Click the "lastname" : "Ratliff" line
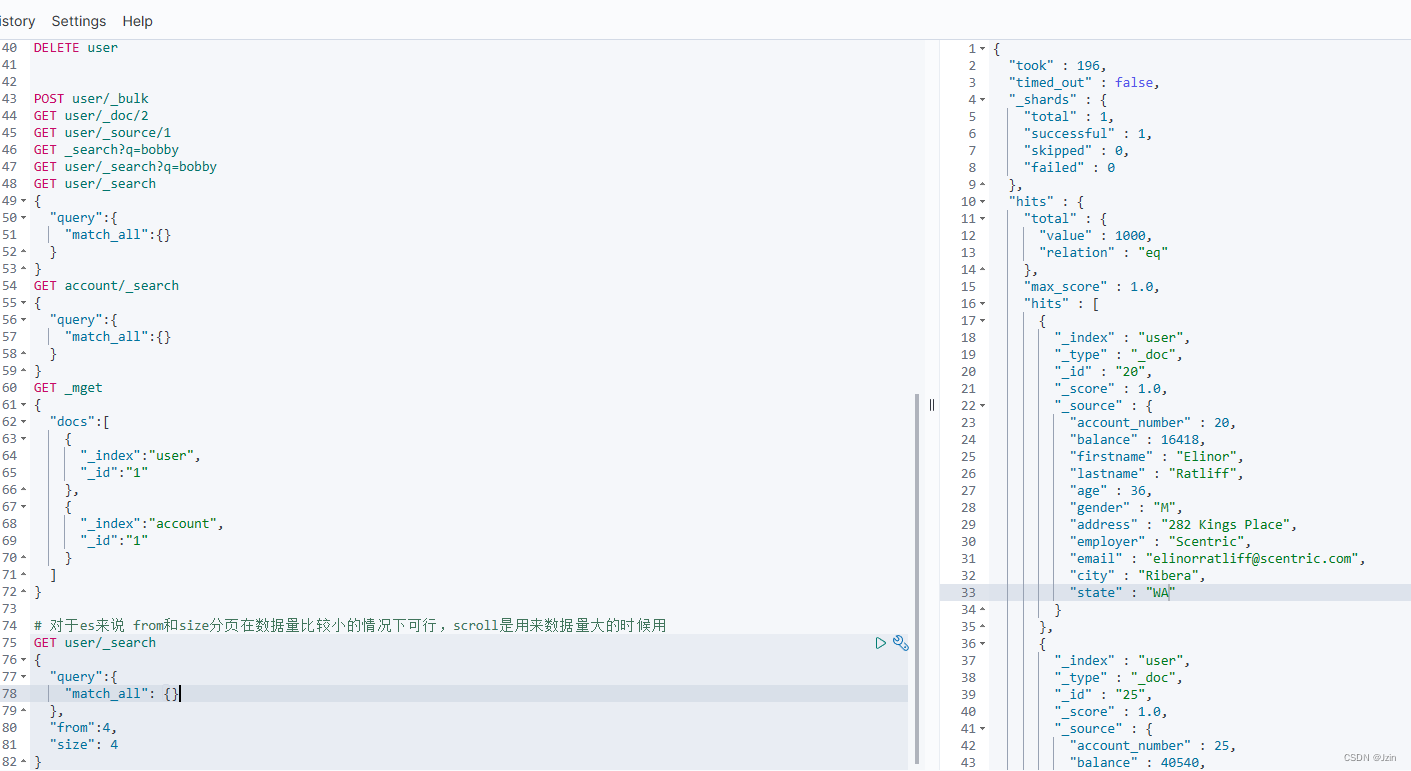This screenshot has width=1411, height=771. point(1156,474)
